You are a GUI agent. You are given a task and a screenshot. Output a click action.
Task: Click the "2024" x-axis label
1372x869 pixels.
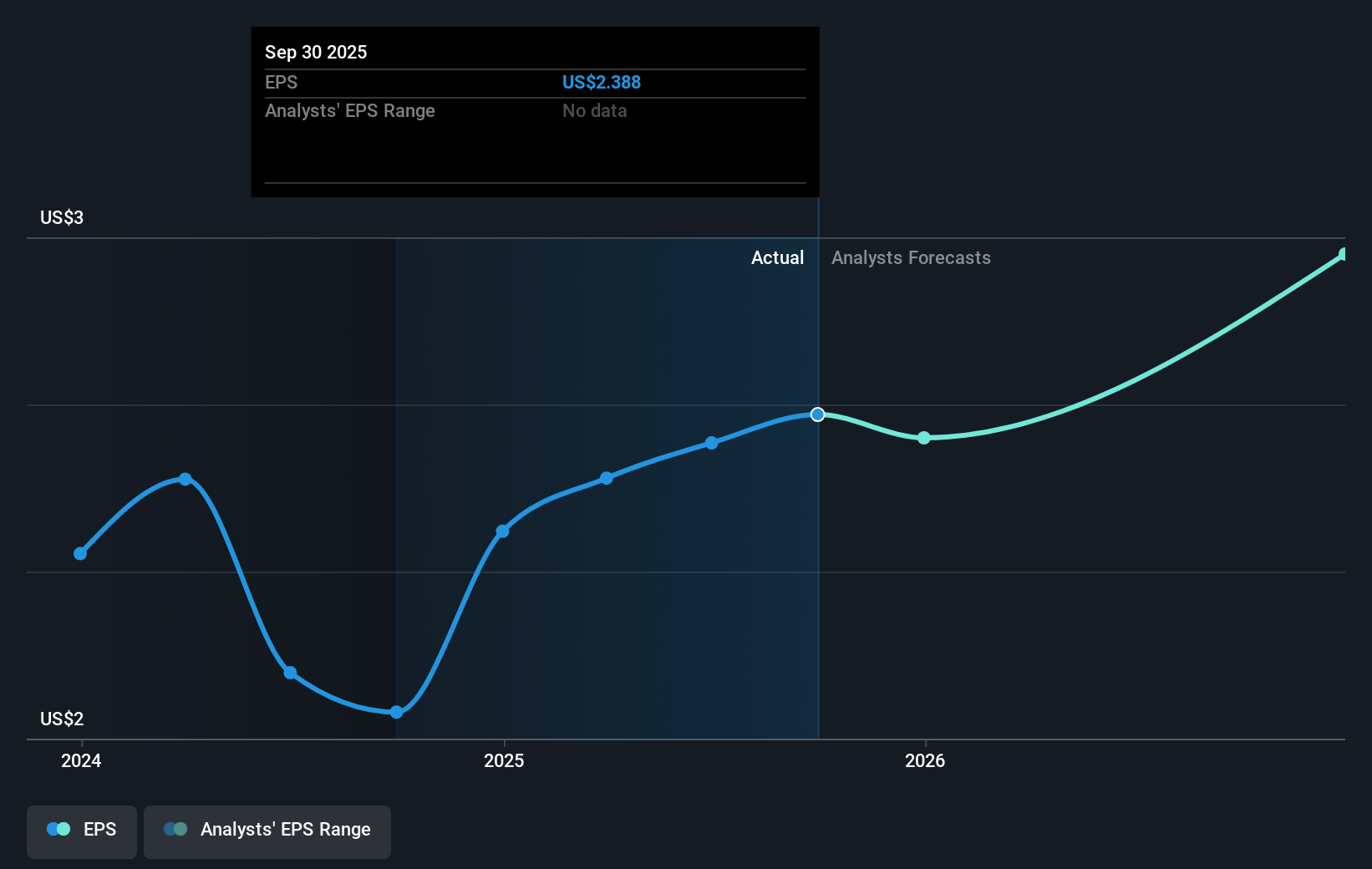(81, 760)
